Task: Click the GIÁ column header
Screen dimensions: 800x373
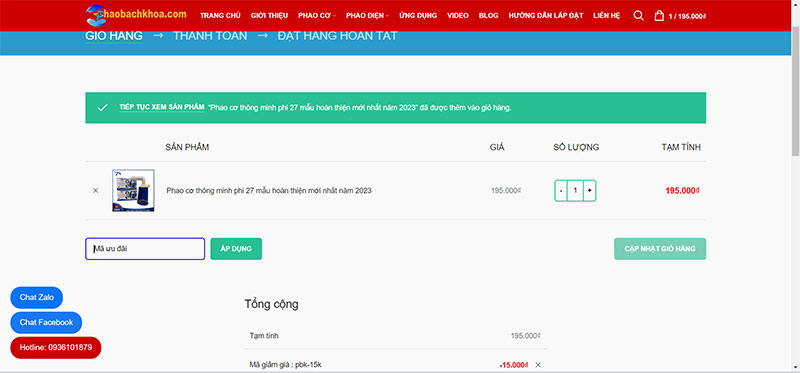Action: point(497,147)
